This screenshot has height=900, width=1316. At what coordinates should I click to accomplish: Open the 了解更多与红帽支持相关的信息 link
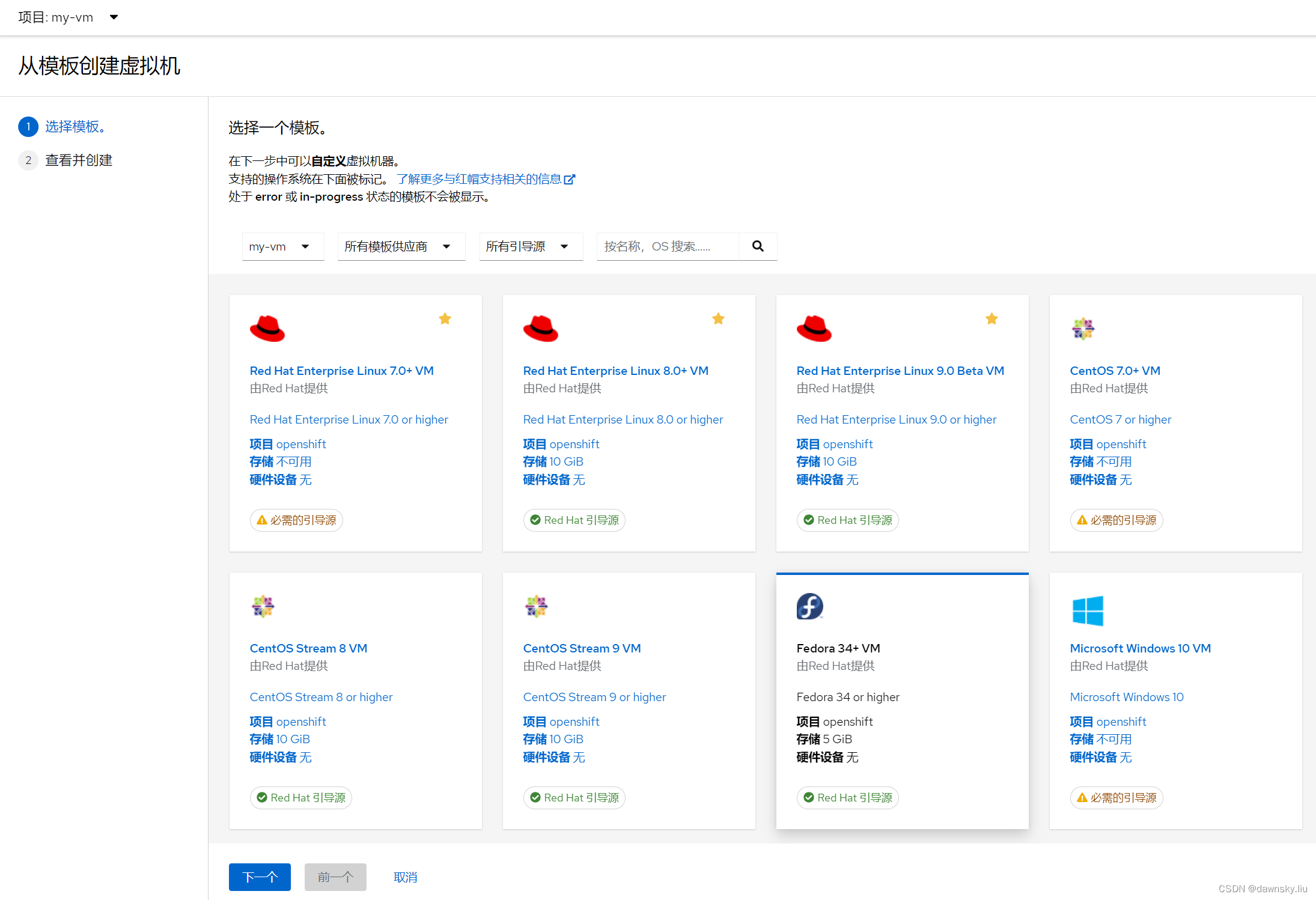(482, 178)
